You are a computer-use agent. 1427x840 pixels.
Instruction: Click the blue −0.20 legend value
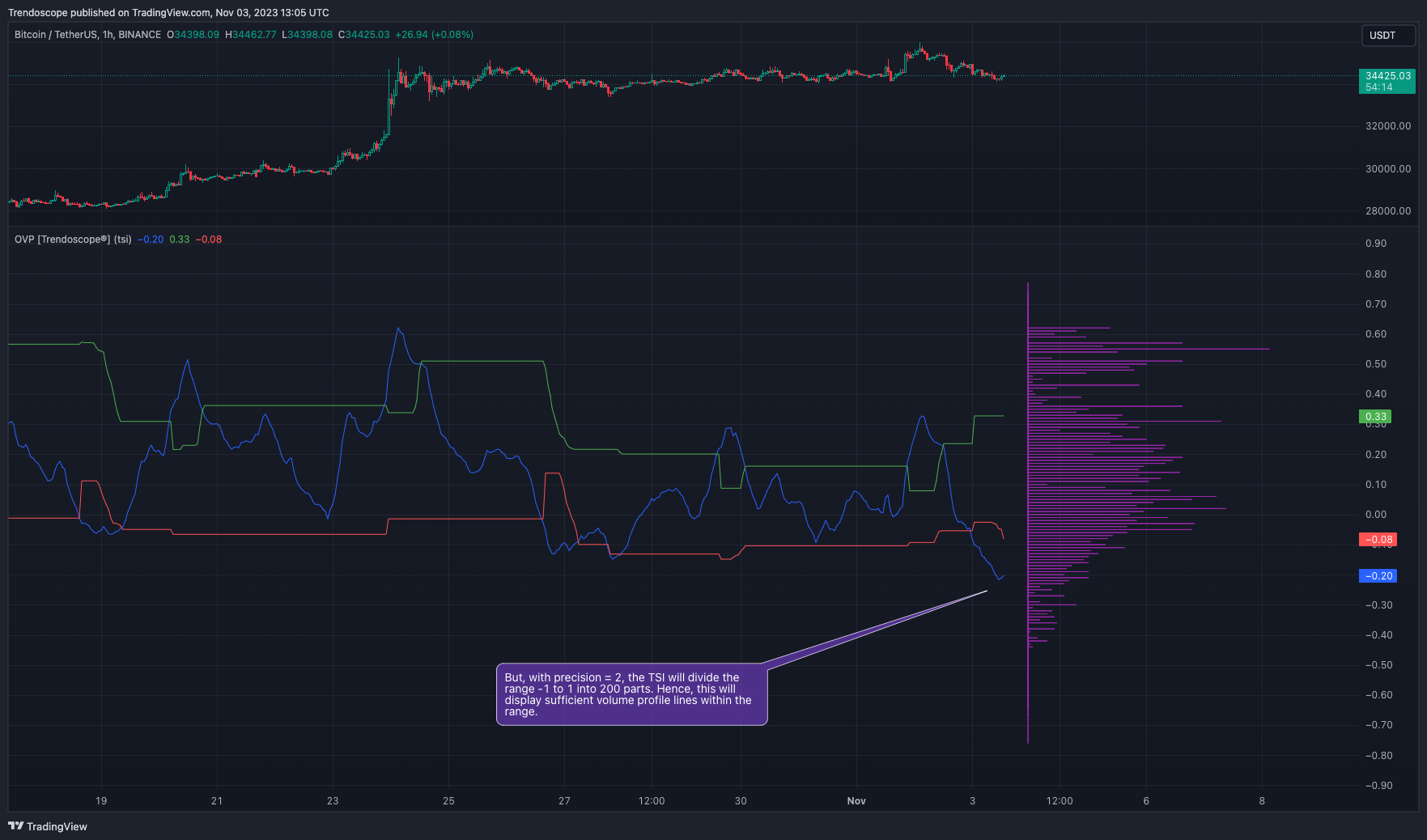point(151,240)
